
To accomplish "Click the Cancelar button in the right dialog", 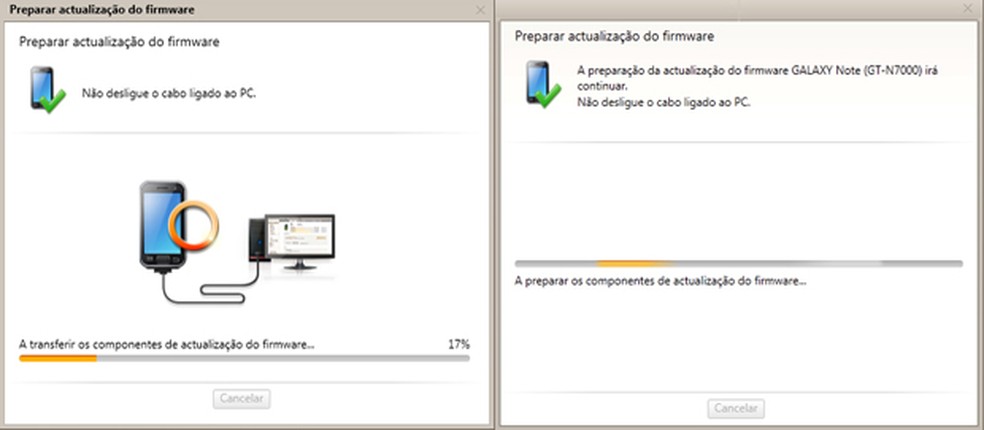I will tap(736, 409).
